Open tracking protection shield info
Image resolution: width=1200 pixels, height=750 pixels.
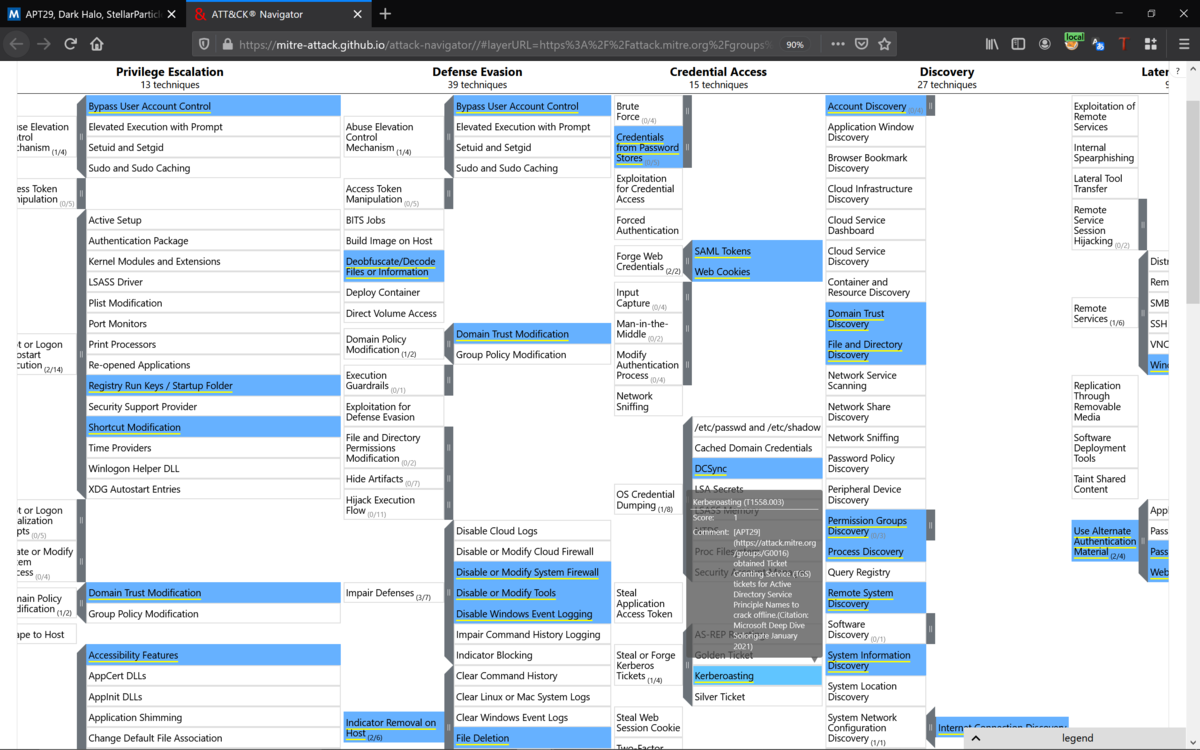coord(204,44)
